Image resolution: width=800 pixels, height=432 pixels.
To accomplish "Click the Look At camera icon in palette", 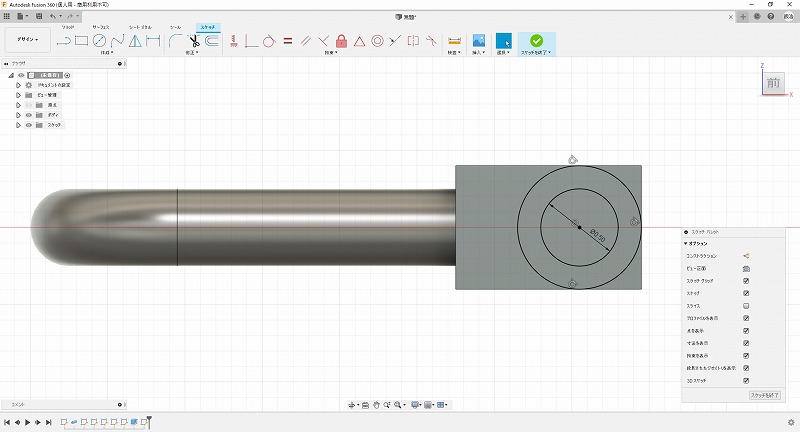I will tap(746, 268).
